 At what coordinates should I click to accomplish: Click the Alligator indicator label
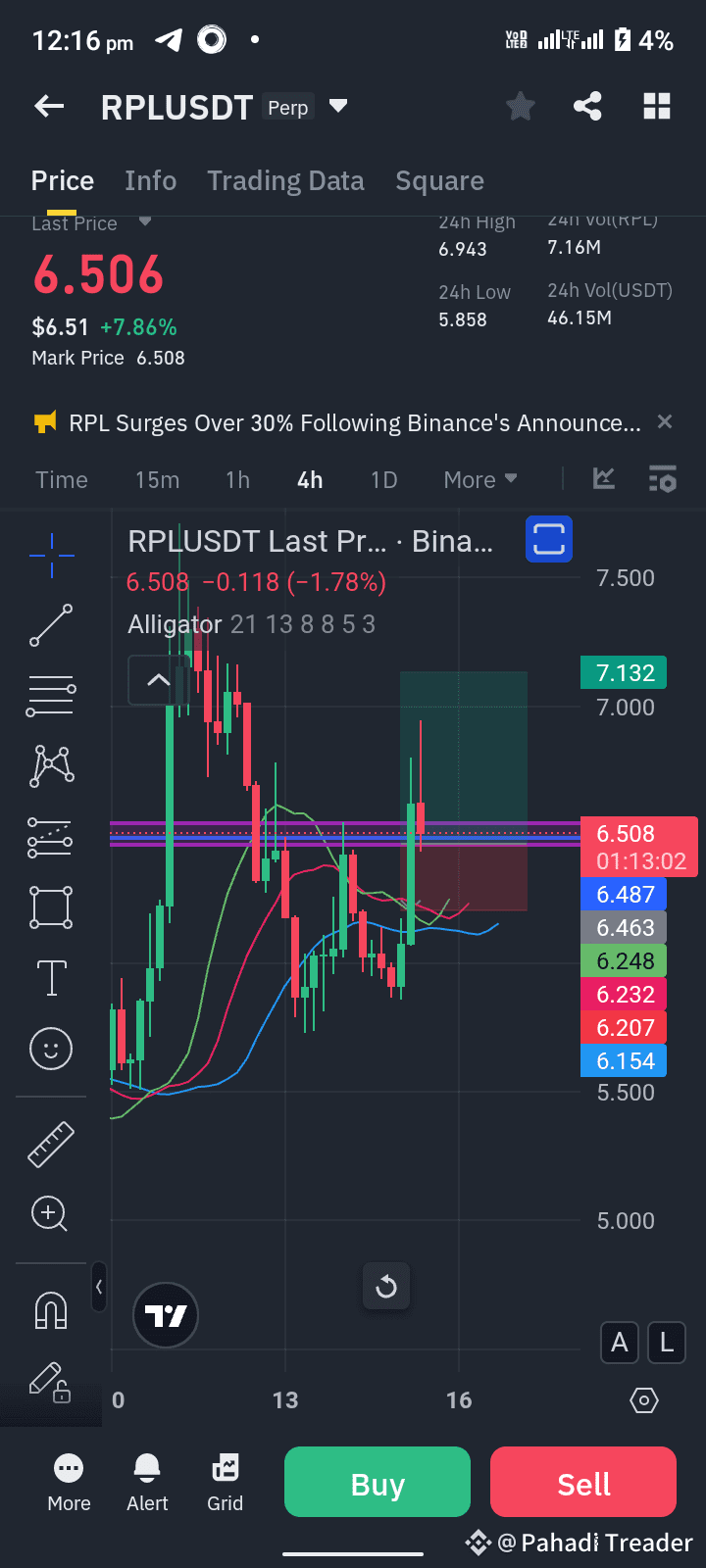click(x=176, y=624)
